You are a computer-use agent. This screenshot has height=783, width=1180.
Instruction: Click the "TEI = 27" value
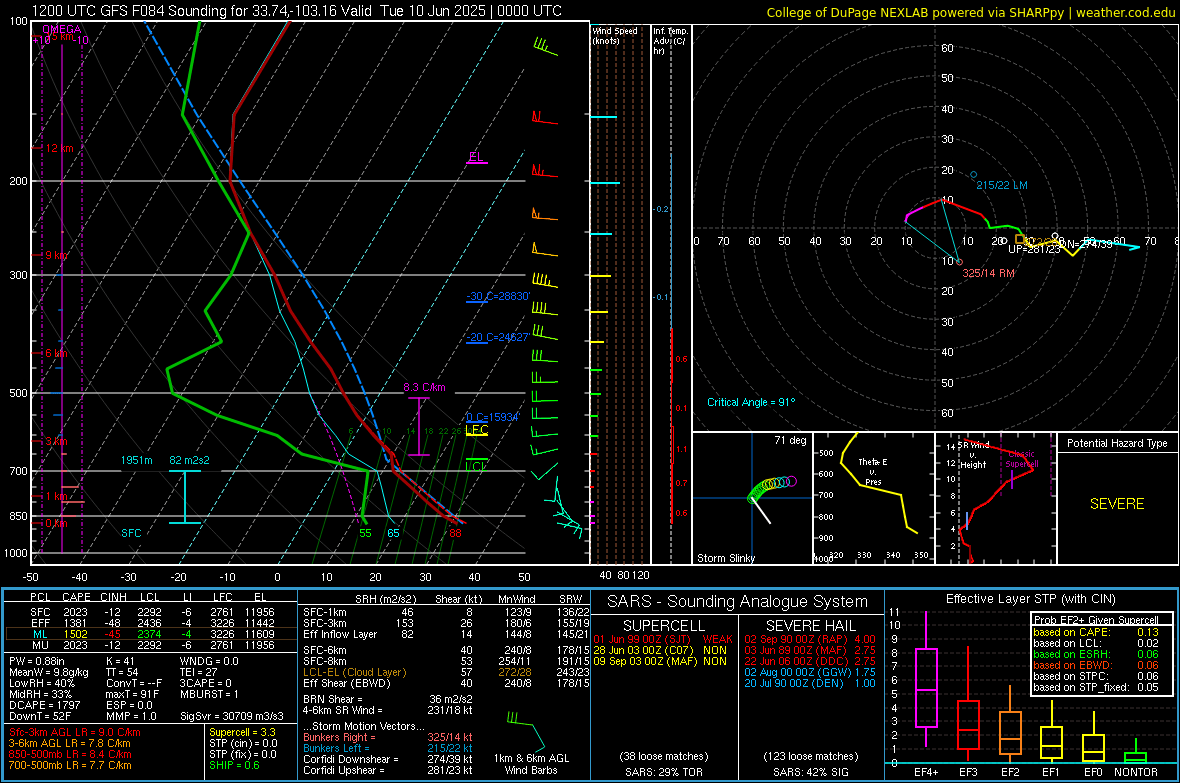(199, 672)
